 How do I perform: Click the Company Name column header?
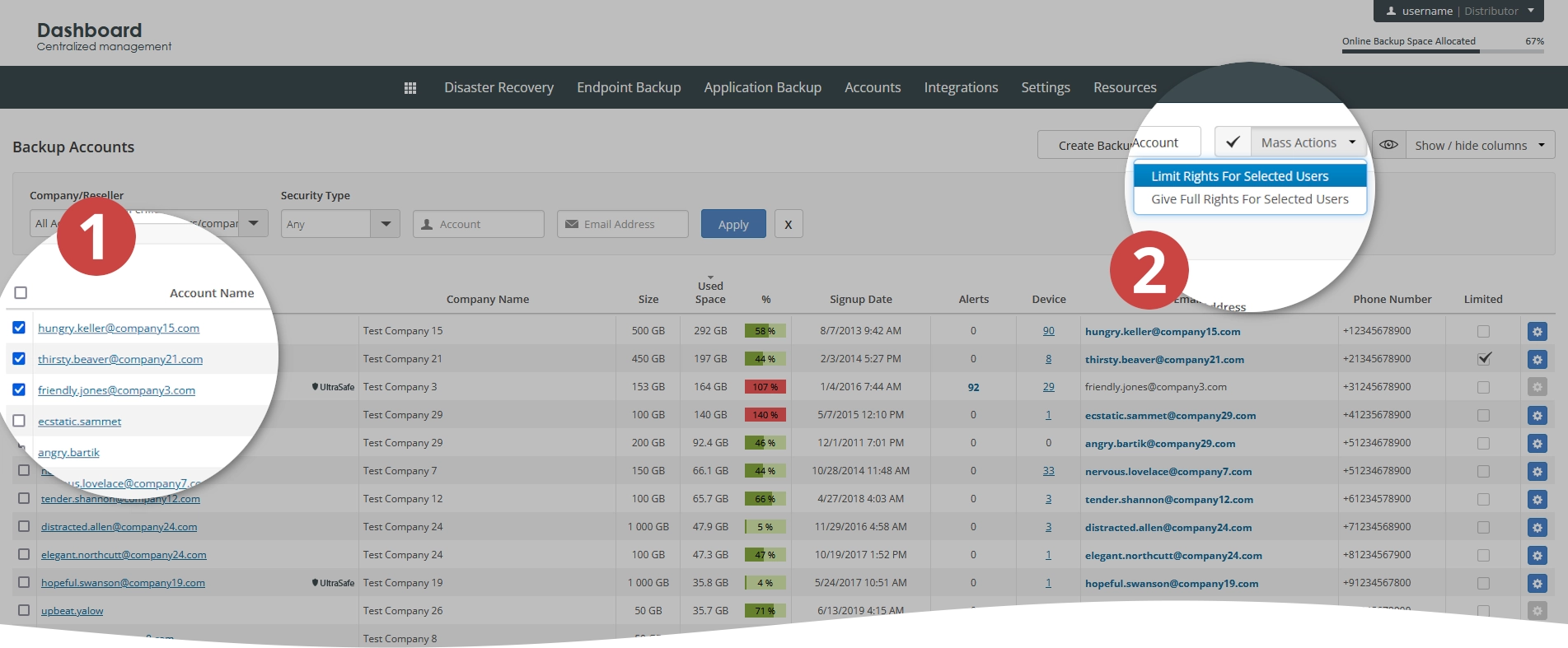(x=488, y=300)
